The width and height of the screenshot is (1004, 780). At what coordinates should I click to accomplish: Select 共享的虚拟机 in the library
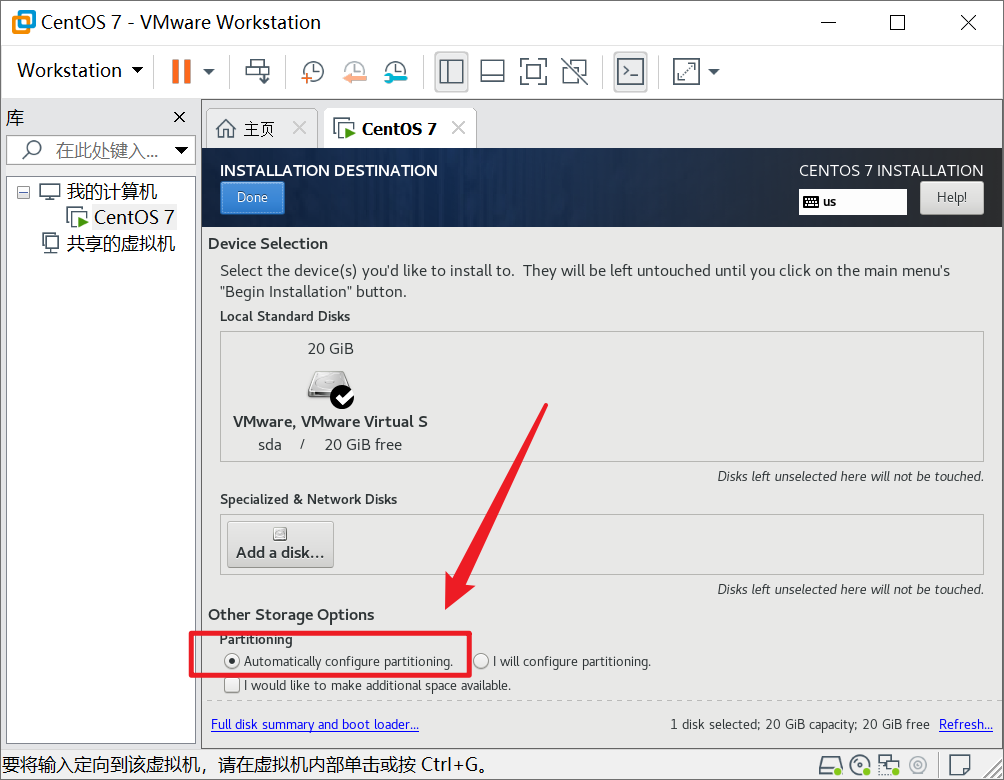tap(120, 243)
